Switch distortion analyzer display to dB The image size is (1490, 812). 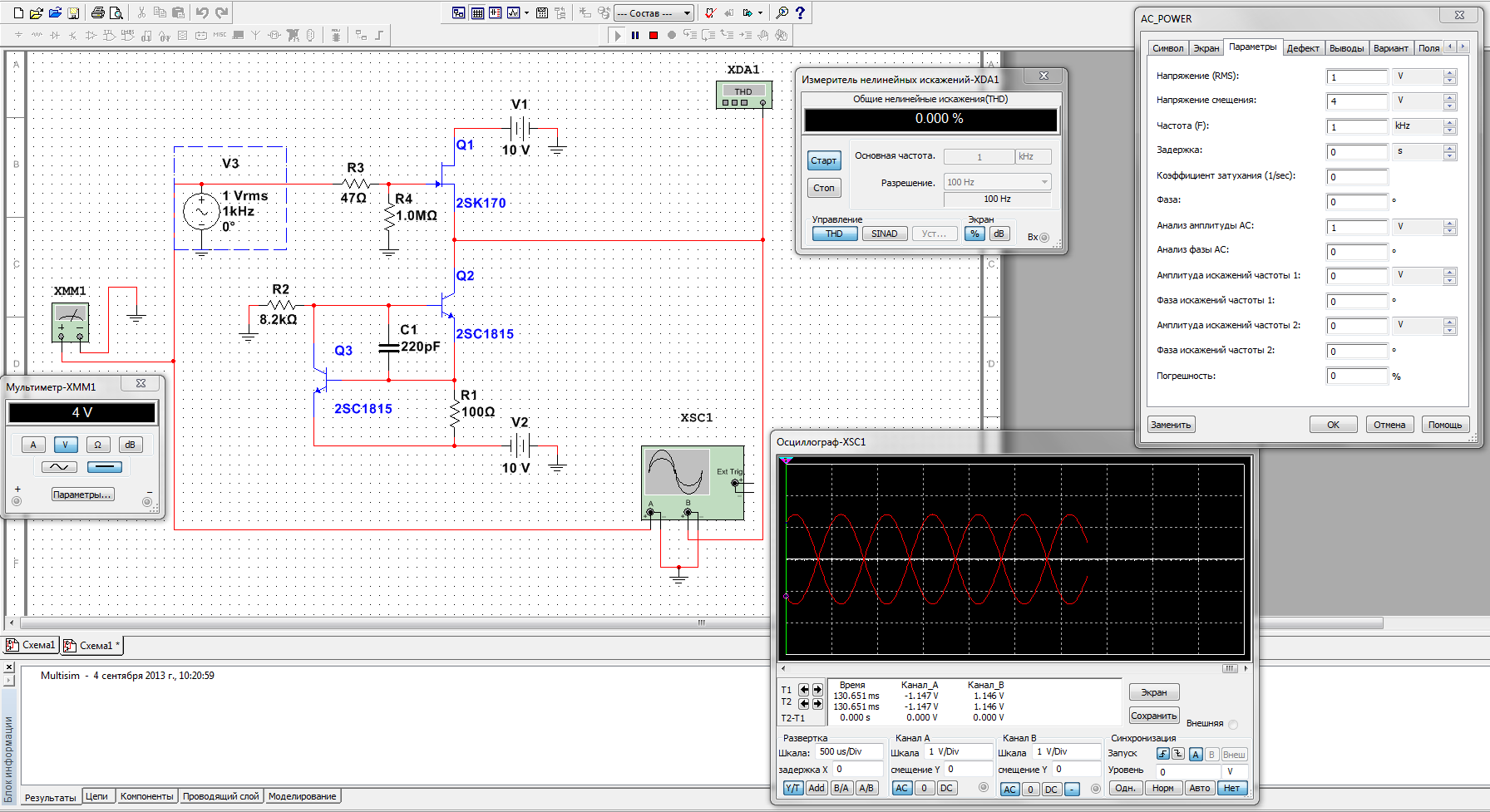999,234
